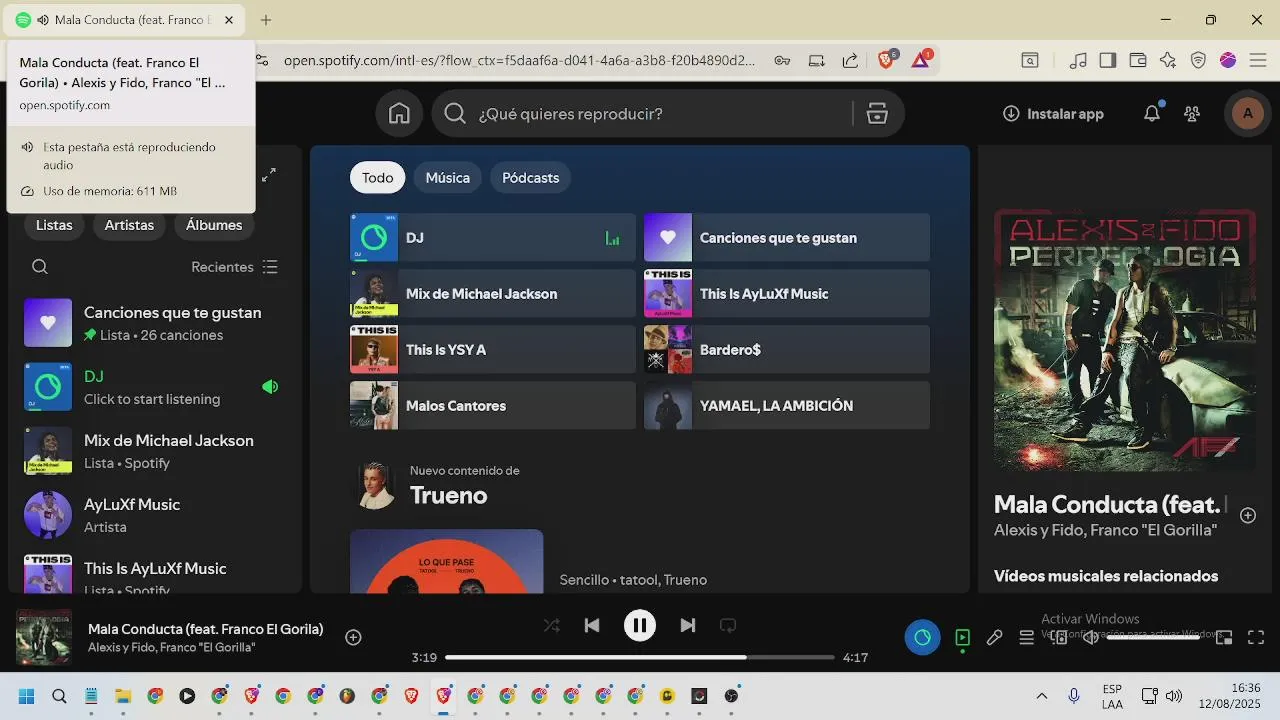Open DJ item in library sidebar
Image resolution: width=1280 pixels, height=720 pixels.
pos(155,387)
